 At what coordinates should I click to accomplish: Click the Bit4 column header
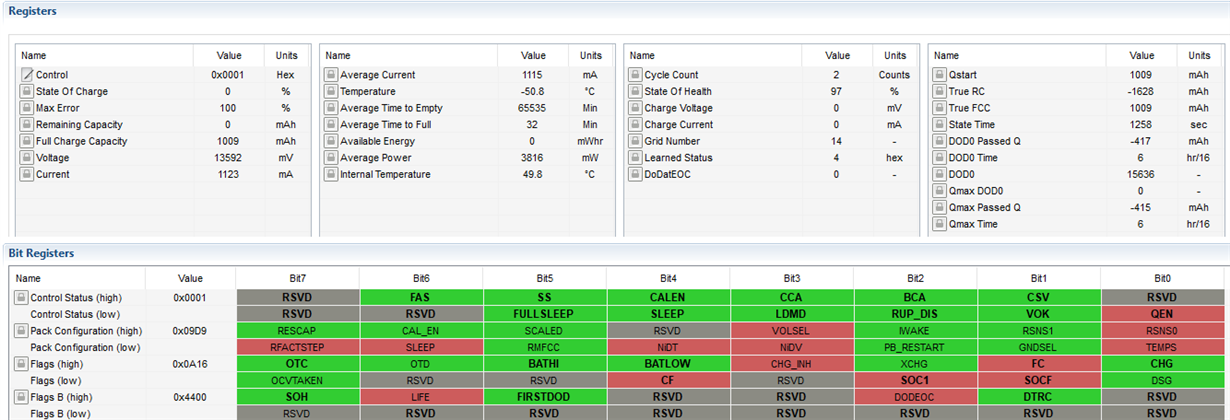click(x=668, y=278)
